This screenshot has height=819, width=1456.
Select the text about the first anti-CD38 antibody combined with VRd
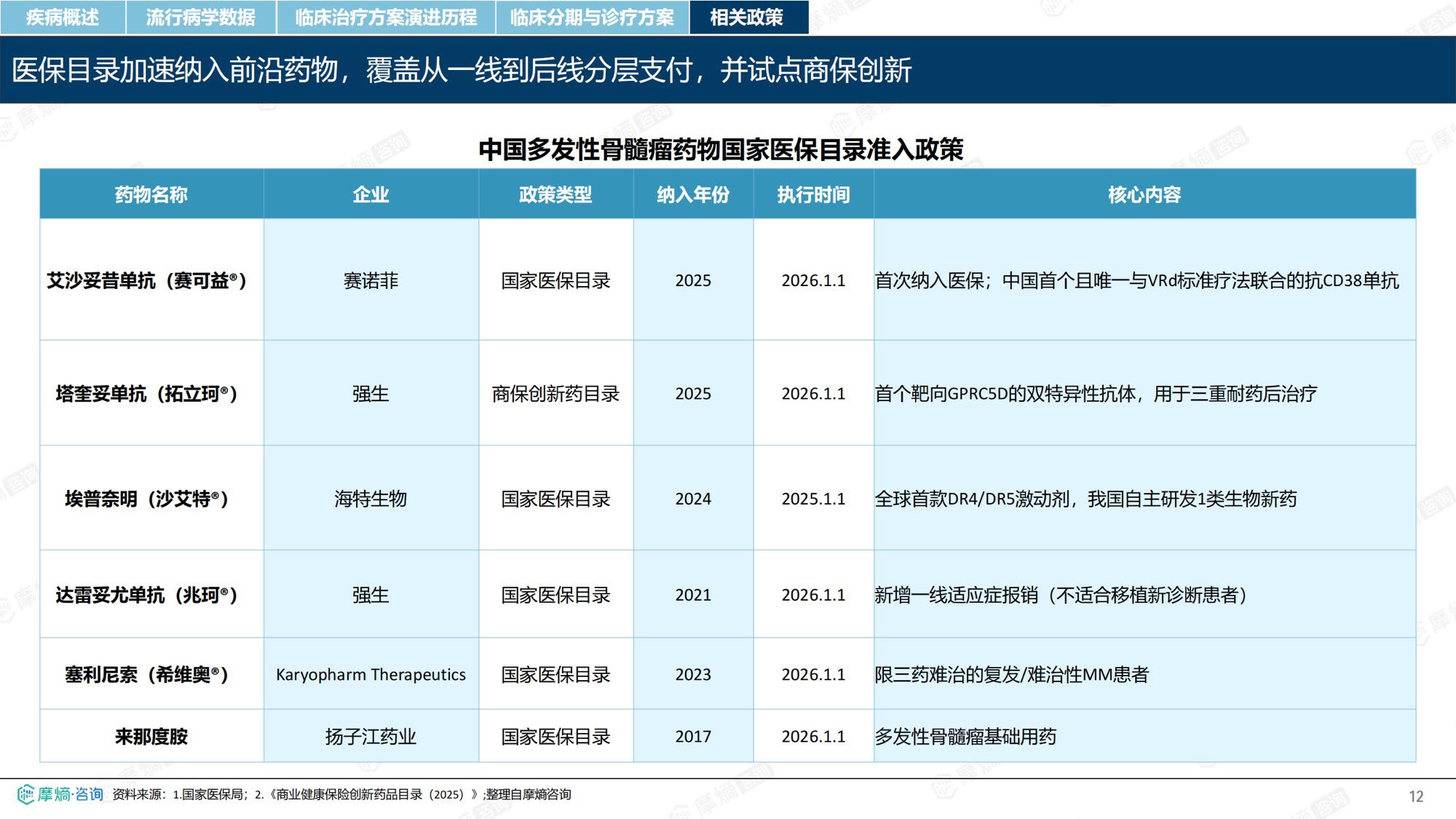pyautogui.click(x=1137, y=280)
